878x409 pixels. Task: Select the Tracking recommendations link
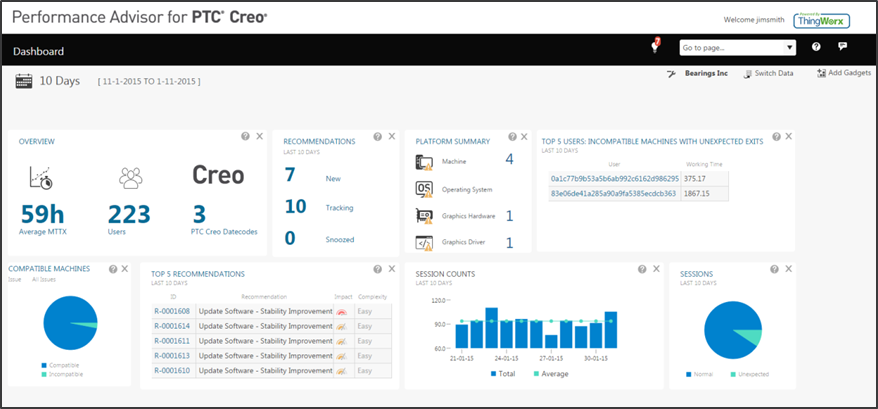339,208
